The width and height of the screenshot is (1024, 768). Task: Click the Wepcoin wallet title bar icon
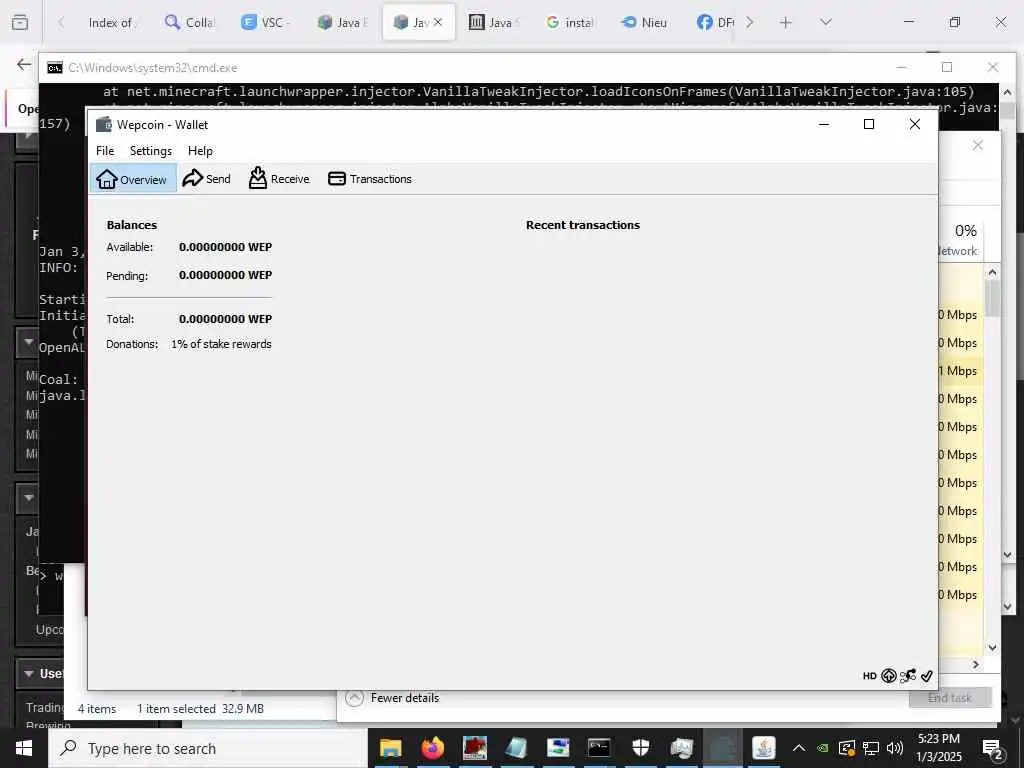pyautogui.click(x=104, y=124)
